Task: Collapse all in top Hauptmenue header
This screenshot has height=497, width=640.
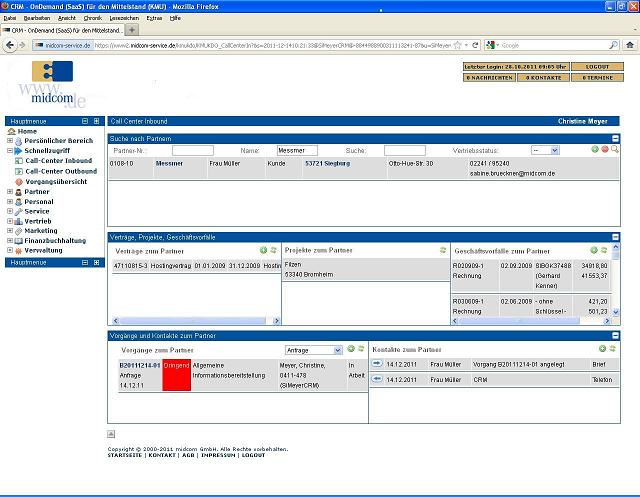Action: 85,121
